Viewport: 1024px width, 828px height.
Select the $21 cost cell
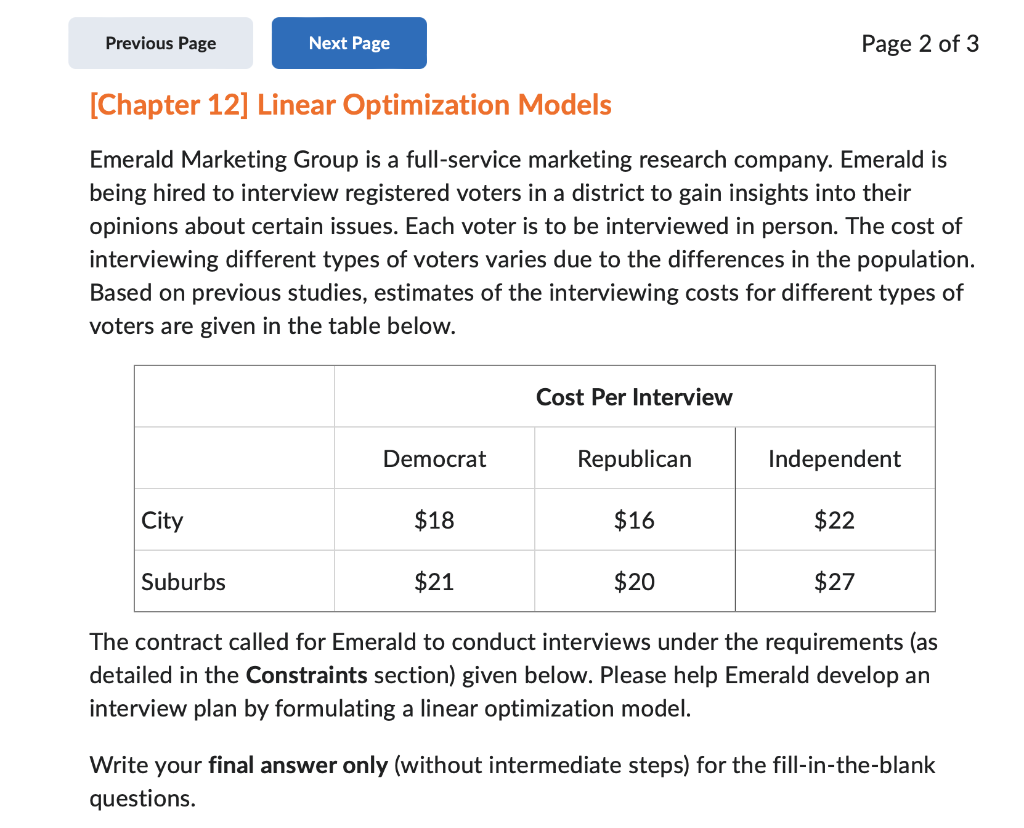434,581
